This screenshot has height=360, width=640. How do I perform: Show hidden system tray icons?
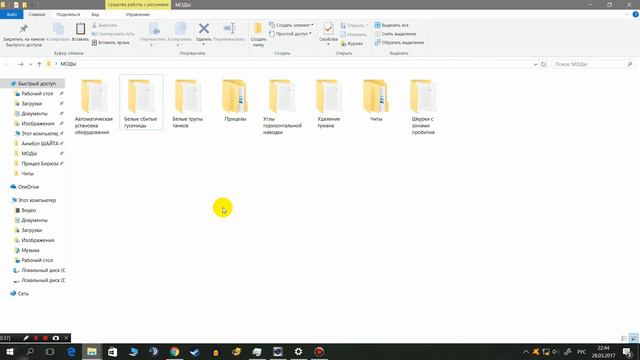(526, 352)
